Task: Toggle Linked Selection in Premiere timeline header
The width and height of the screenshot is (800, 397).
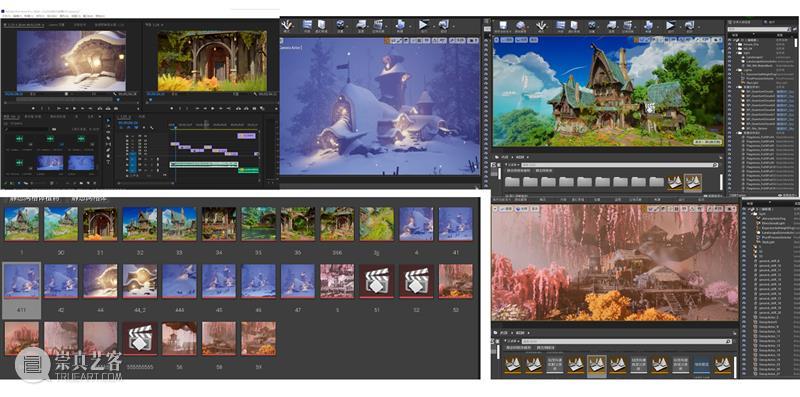Action: pyautogui.click(x=136, y=128)
